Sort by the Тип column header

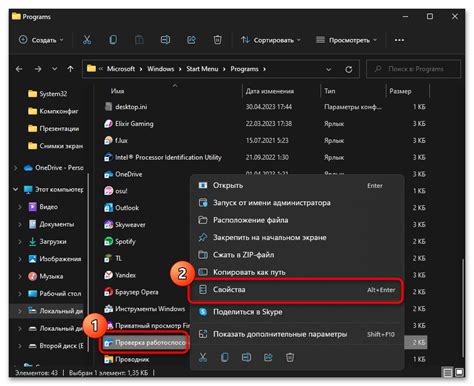coord(330,91)
